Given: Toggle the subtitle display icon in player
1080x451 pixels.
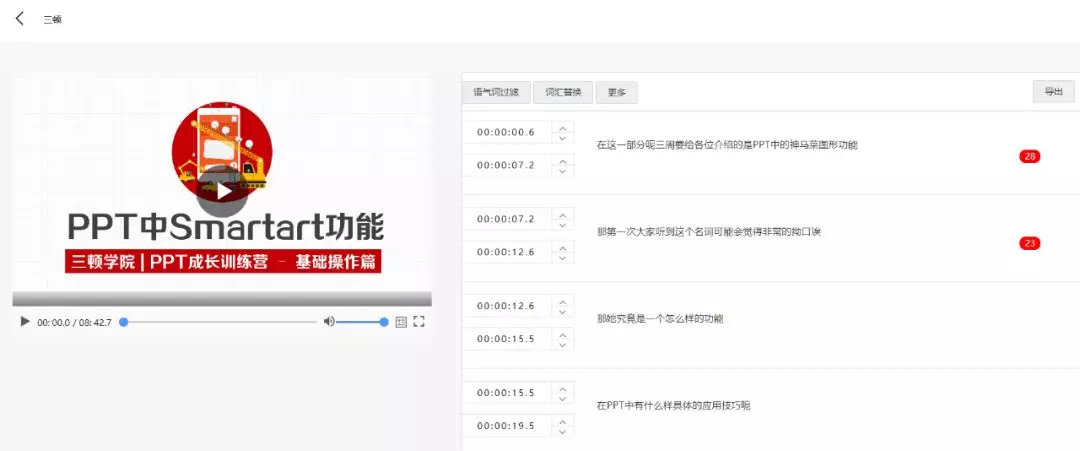Looking at the screenshot, I should point(402,322).
